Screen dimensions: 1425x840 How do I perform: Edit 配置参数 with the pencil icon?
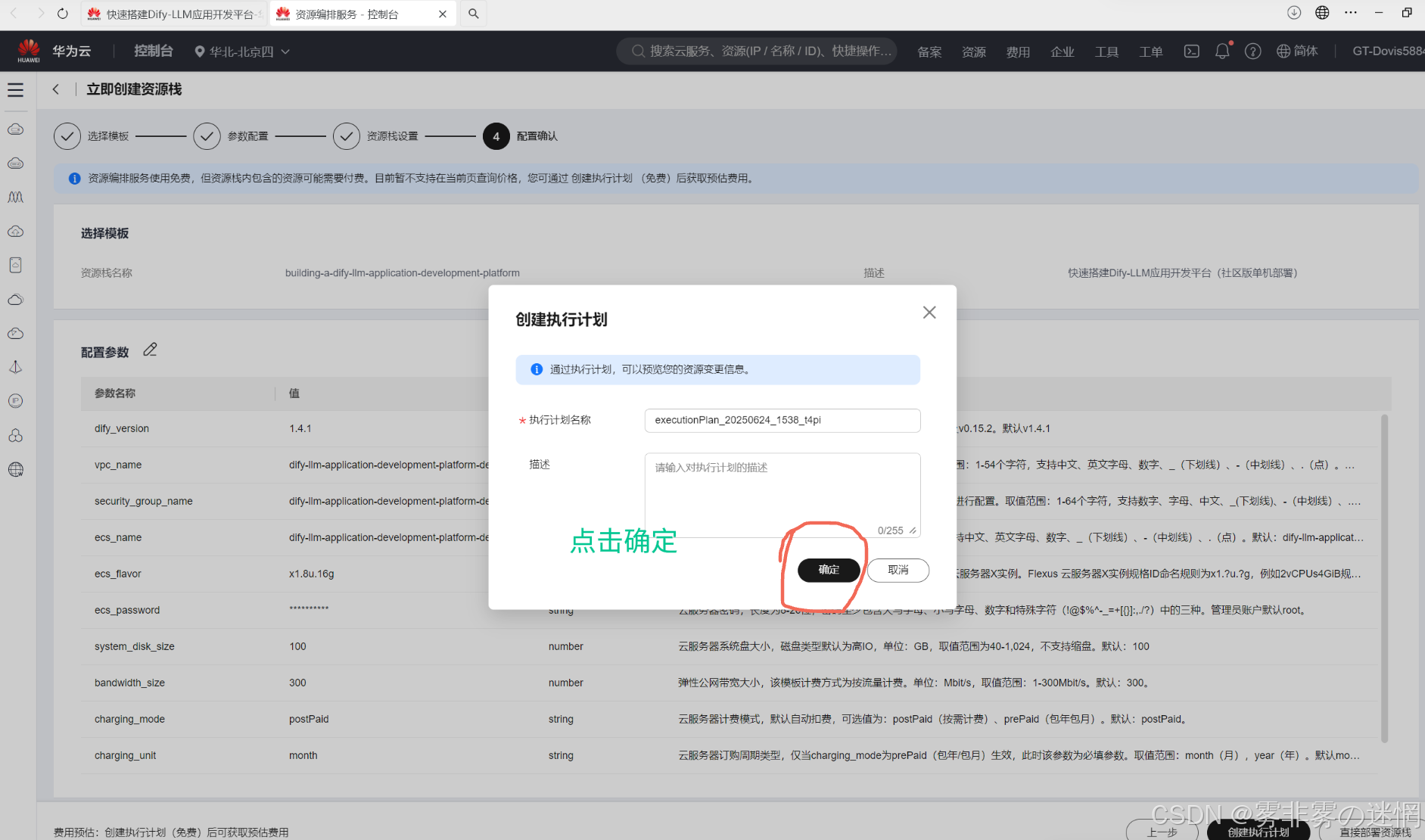150,350
